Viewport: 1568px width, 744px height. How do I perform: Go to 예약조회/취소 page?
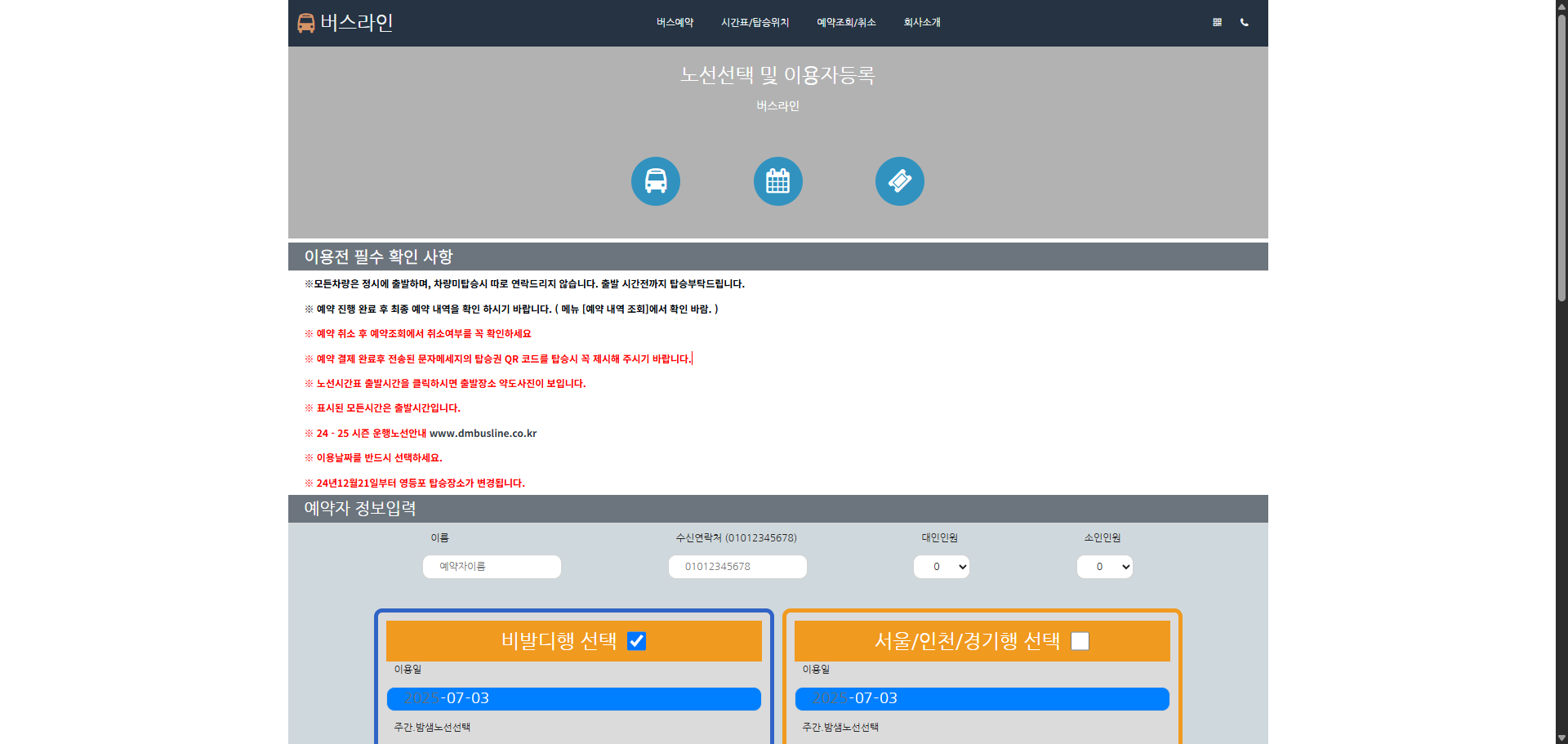coord(846,23)
